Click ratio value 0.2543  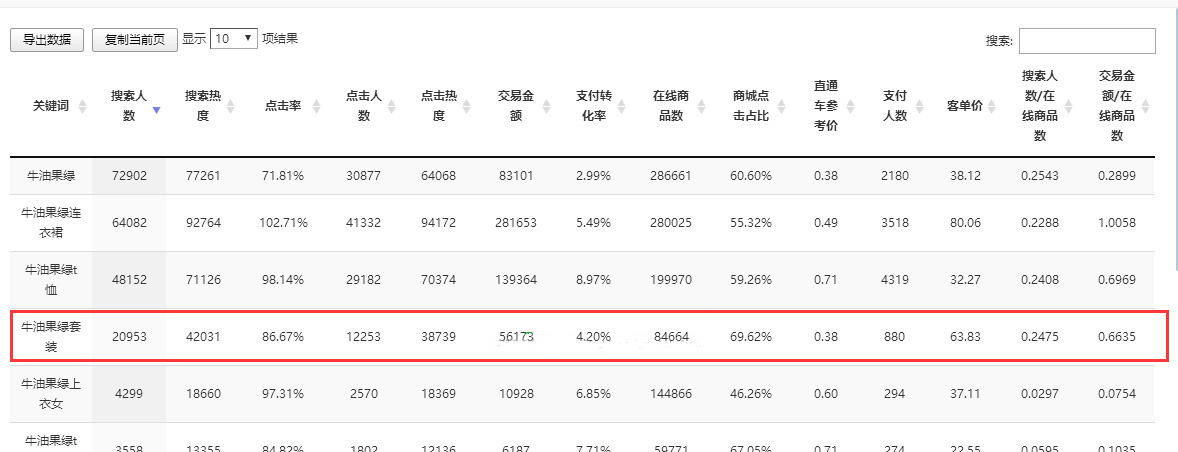tap(1041, 176)
